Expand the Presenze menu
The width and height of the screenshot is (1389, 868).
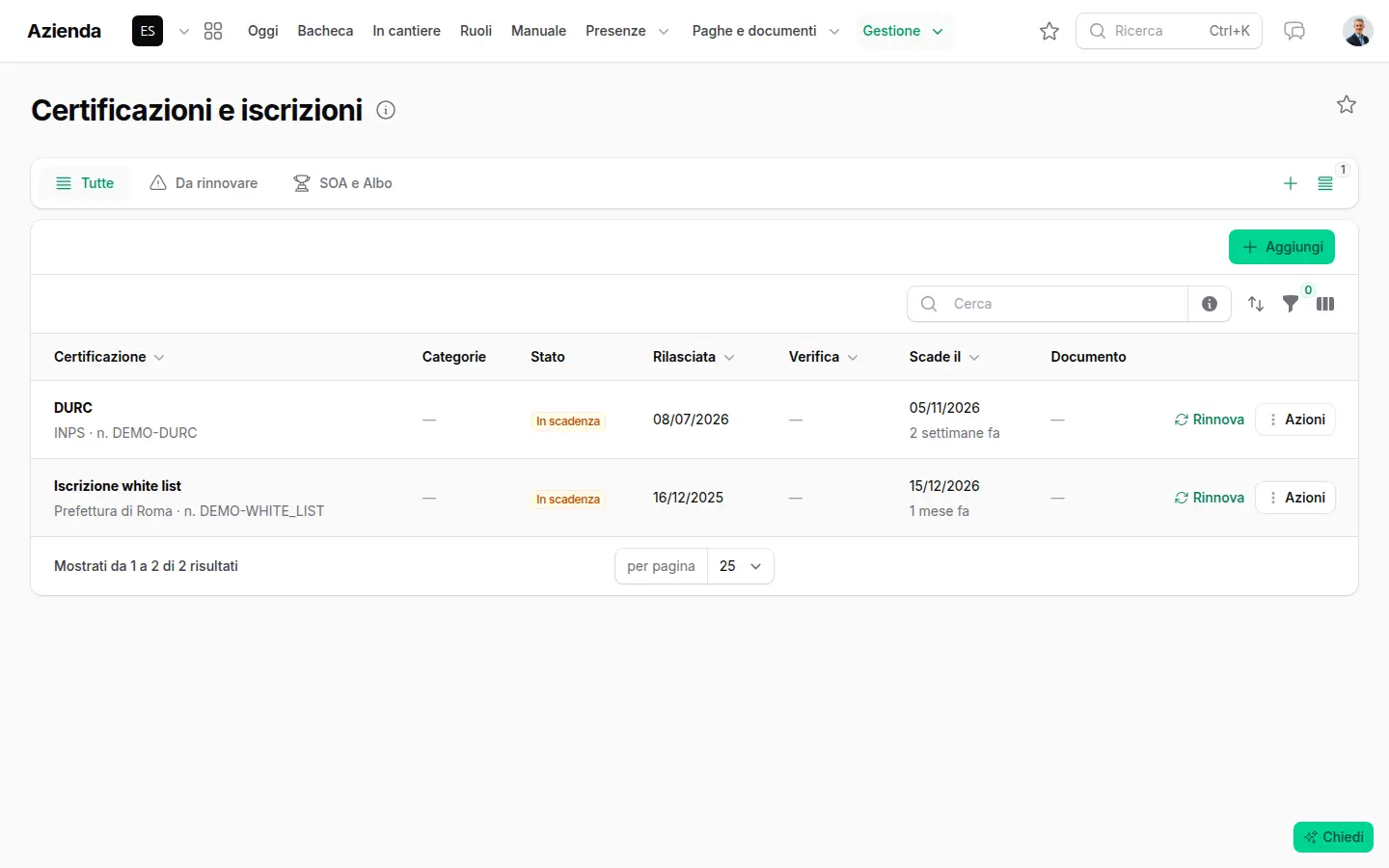click(x=627, y=31)
